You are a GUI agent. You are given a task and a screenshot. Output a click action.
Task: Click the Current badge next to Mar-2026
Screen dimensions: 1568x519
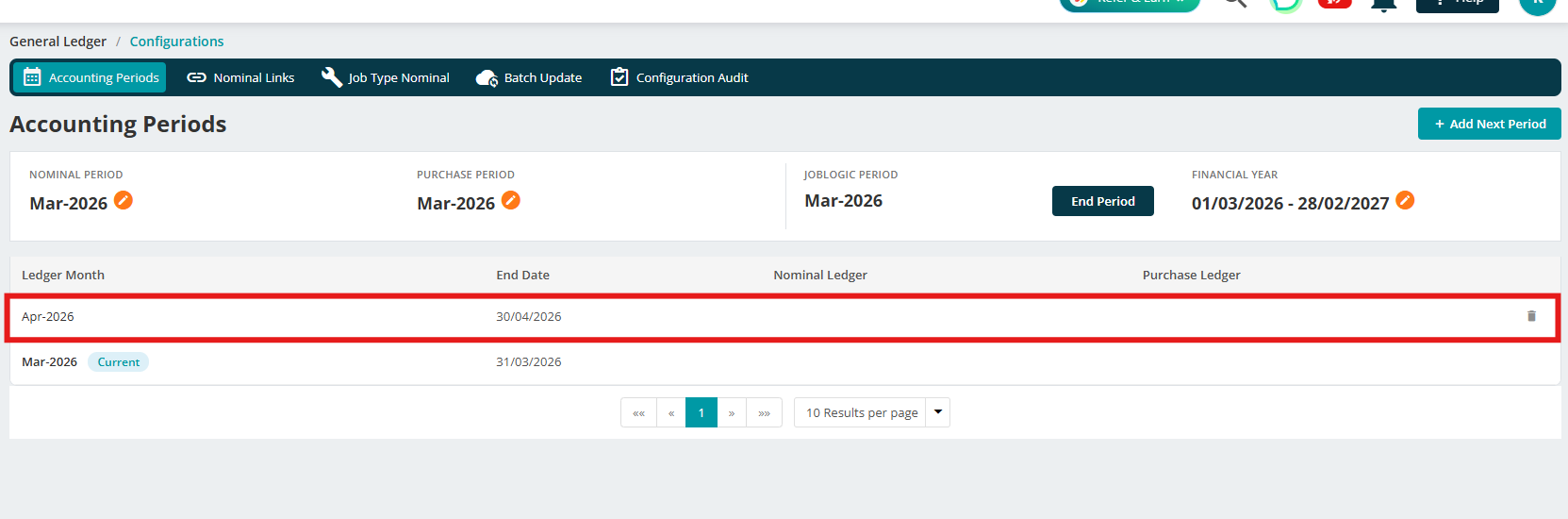click(x=119, y=361)
